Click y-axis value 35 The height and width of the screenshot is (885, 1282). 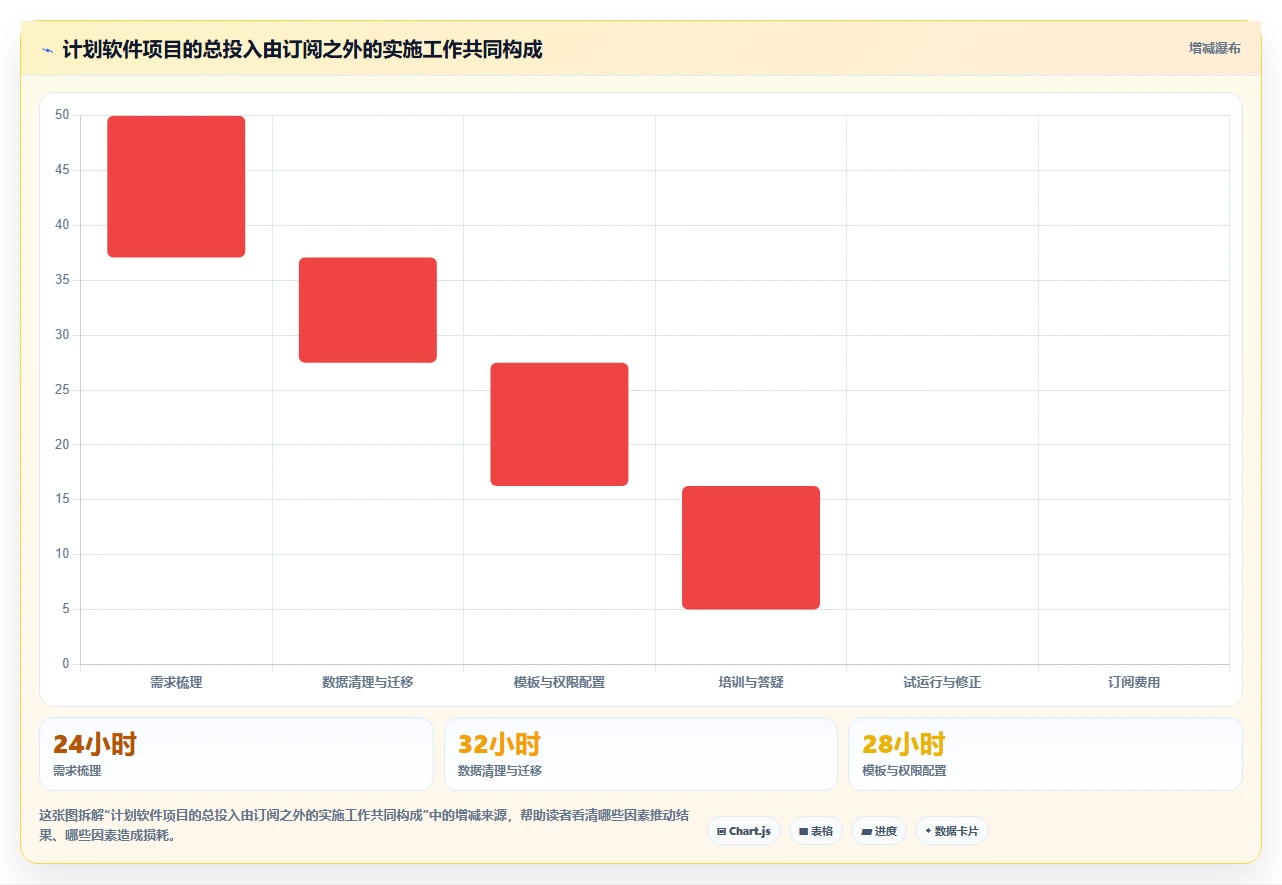pyautogui.click(x=62, y=280)
